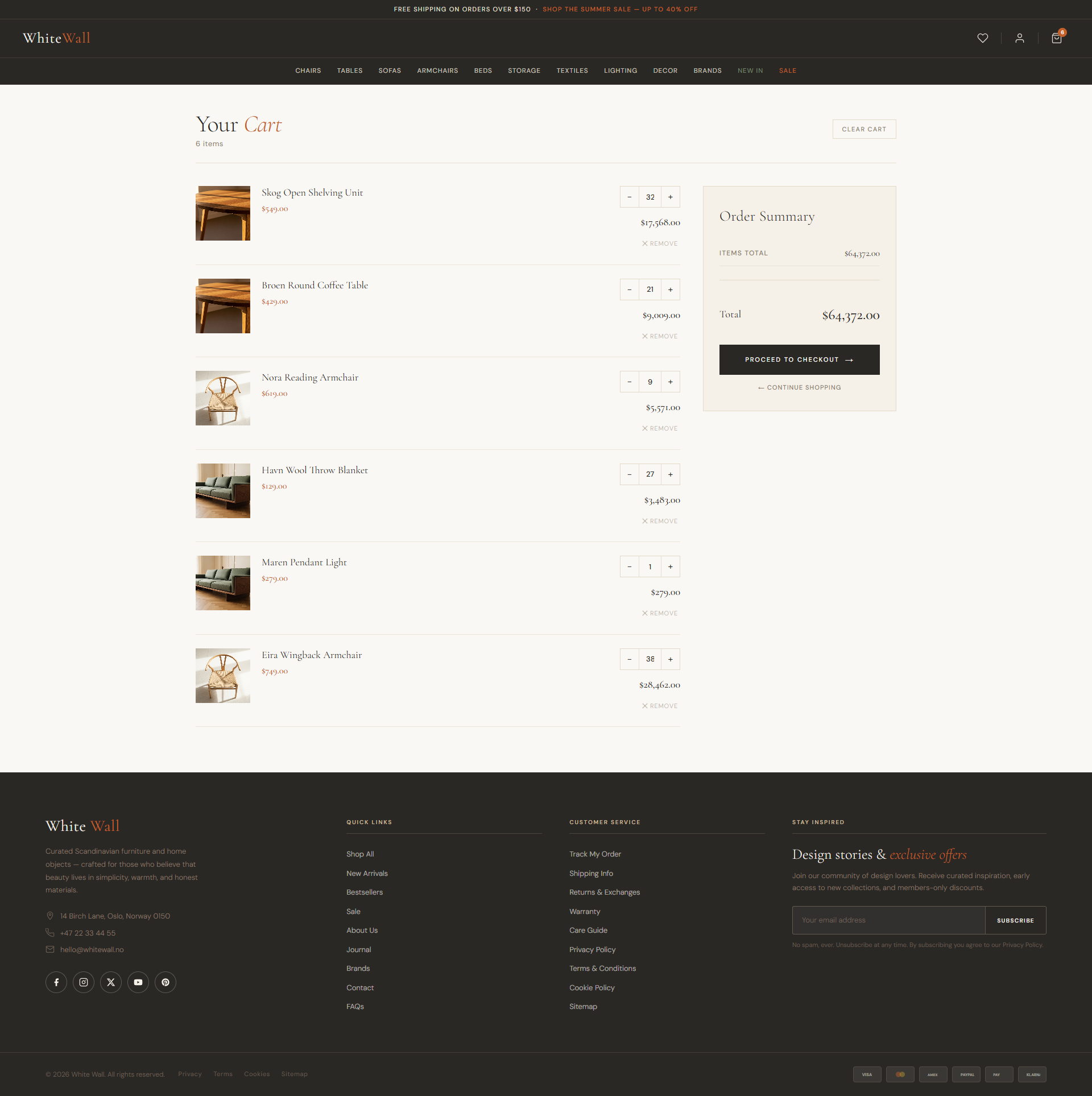The image size is (1092, 1096).
Task: Click the Klarna payment badge
Action: (1032, 1074)
